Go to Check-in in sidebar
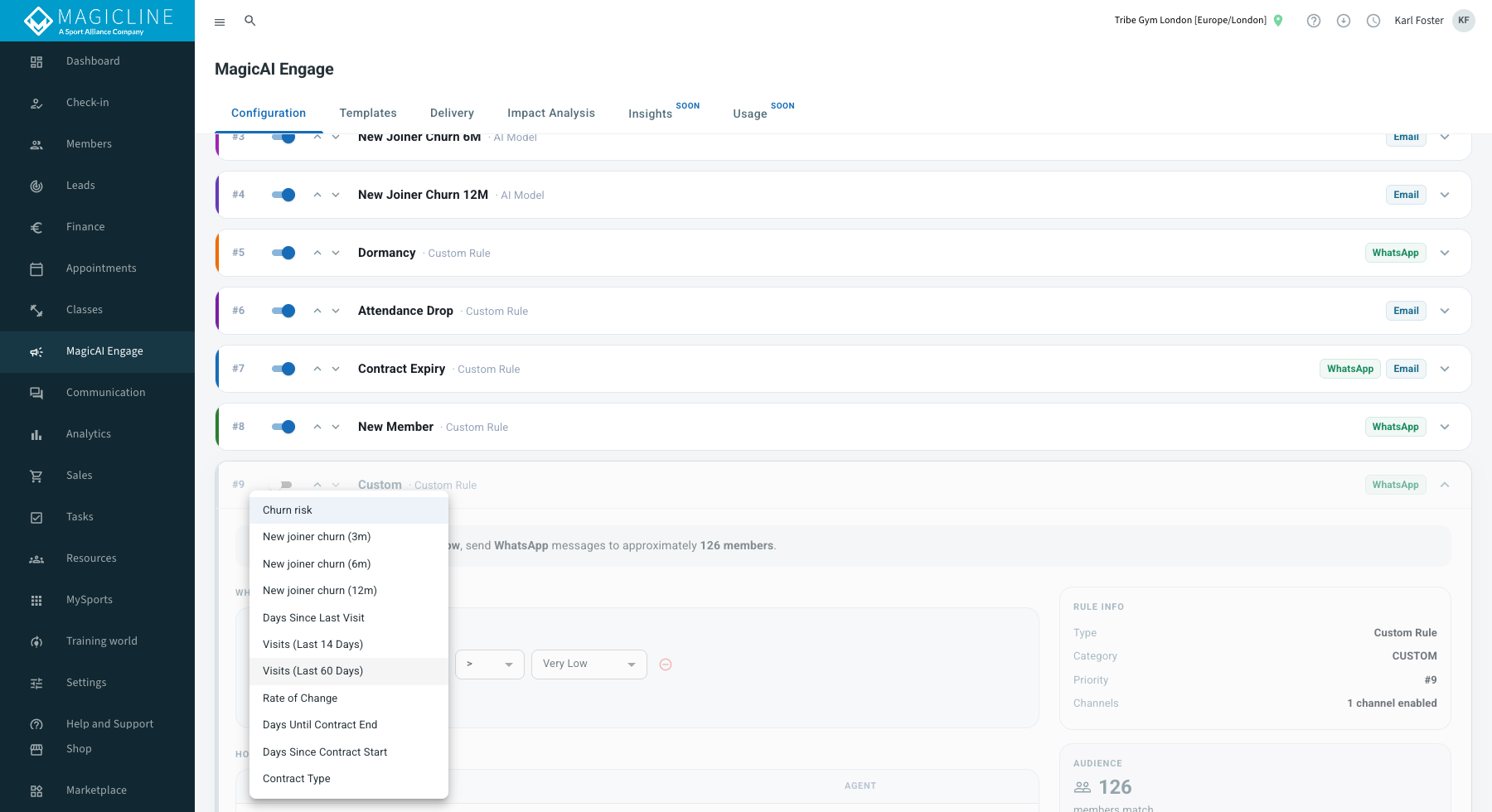This screenshot has width=1492, height=812. tap(97, 103)
